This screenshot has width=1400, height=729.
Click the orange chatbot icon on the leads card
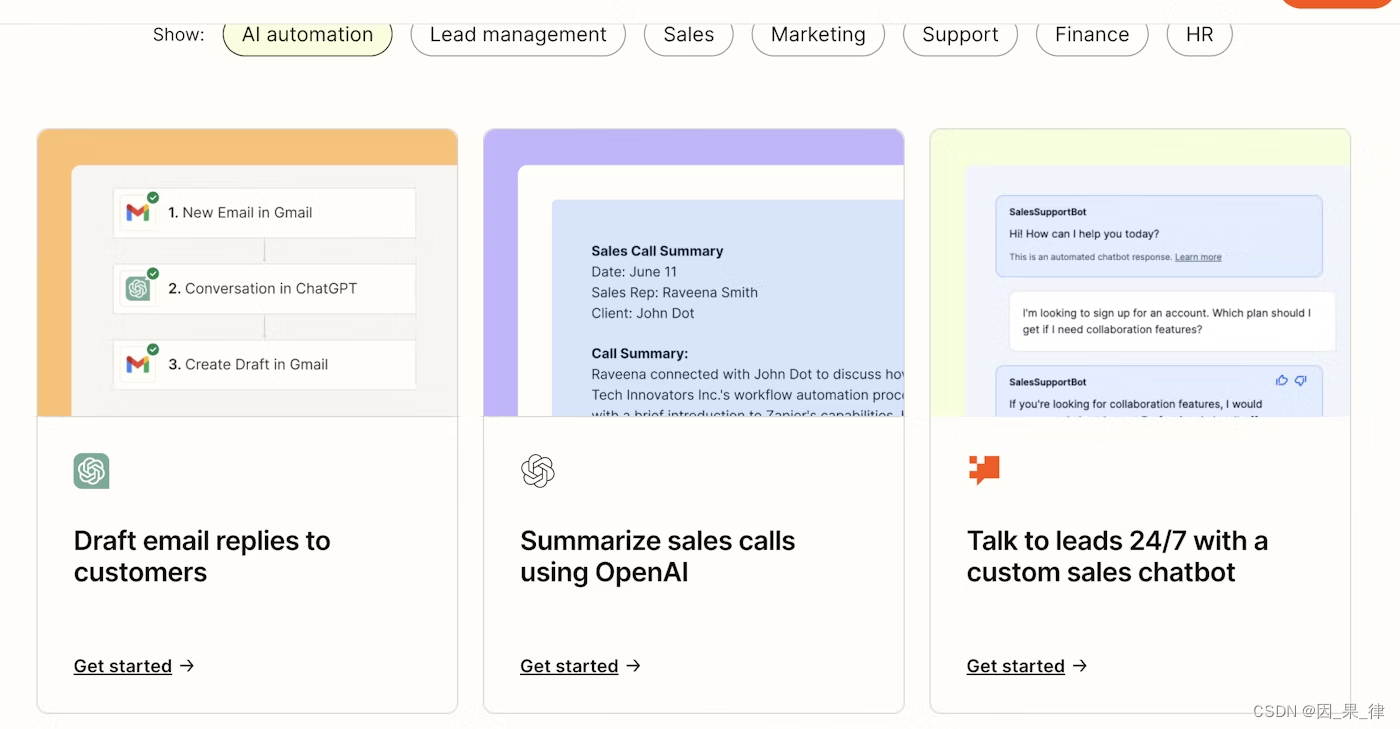coord(984,470)
